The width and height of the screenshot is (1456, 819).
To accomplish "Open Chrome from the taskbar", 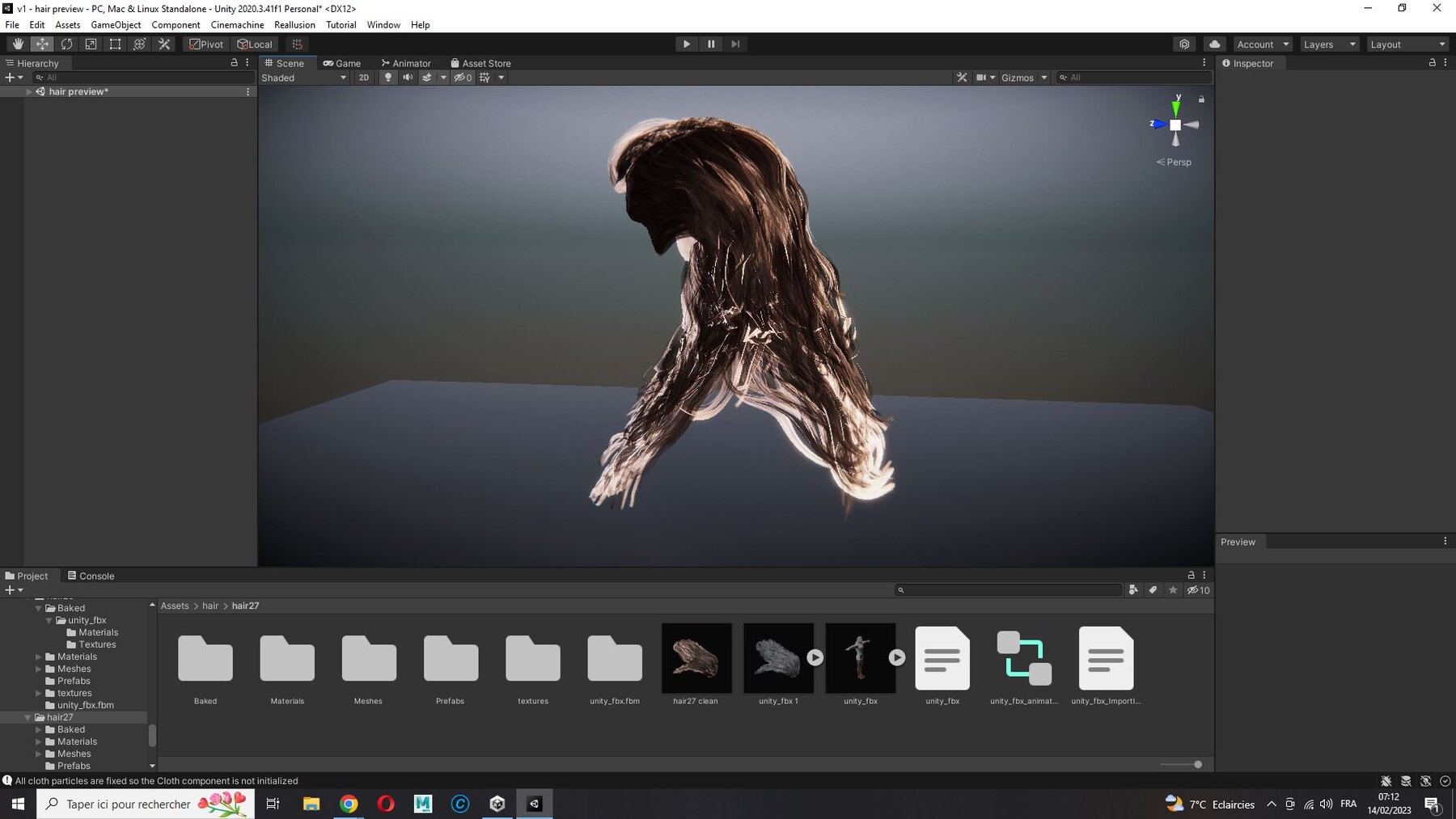I will click(x=349, y=804).
